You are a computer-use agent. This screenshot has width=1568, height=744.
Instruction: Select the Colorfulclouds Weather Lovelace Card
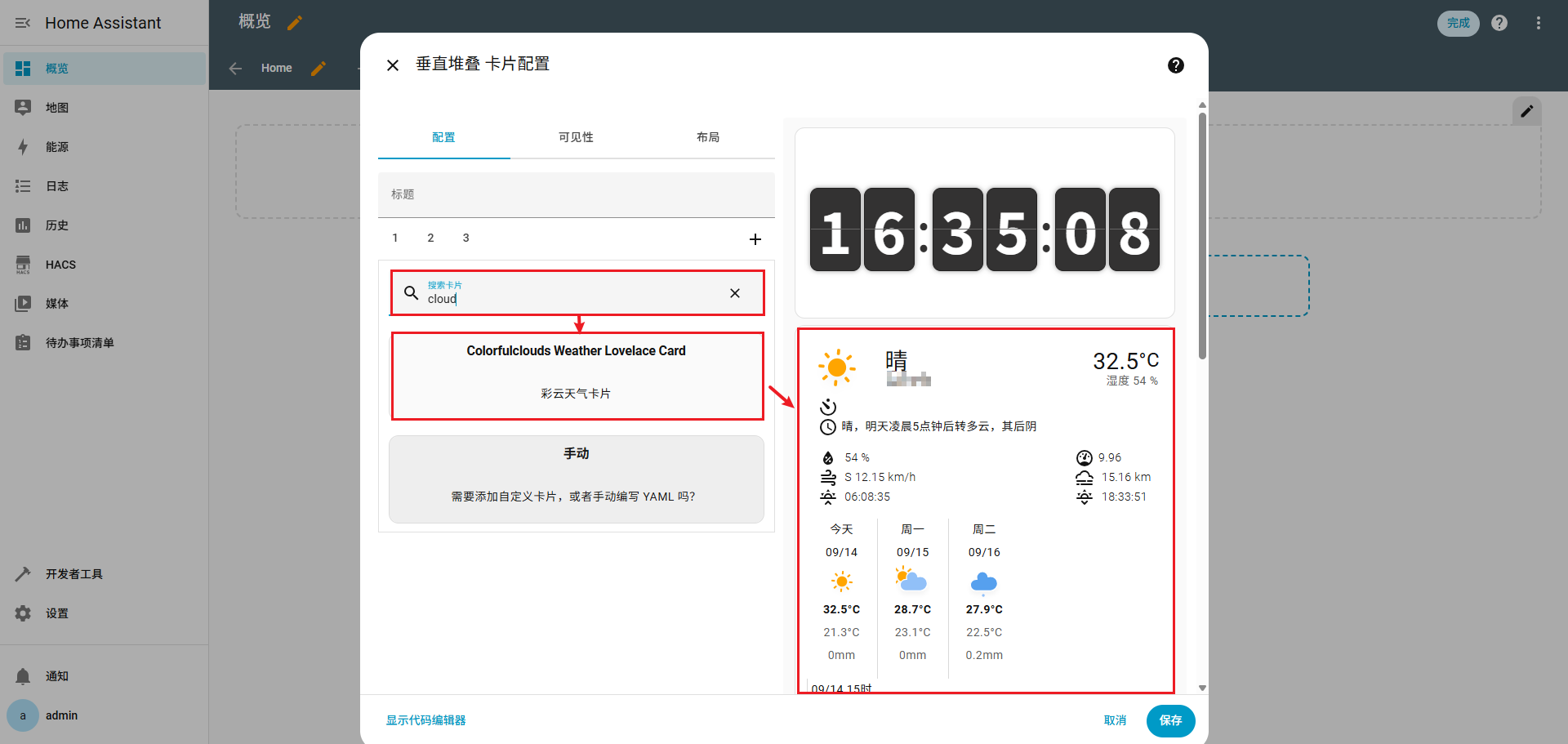[x=577, y=376]
